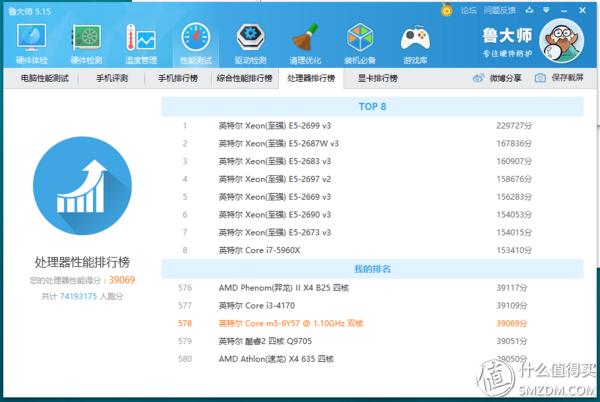Switch to 电脑性能测试 tab
This screenshot has width=600, height=402.
[x=44, y=78]
